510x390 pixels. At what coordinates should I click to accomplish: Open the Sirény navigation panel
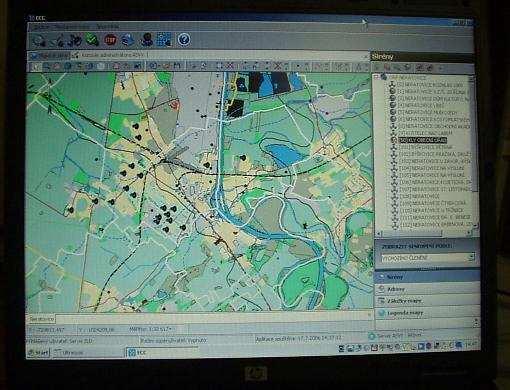click(x=428, y=277)
